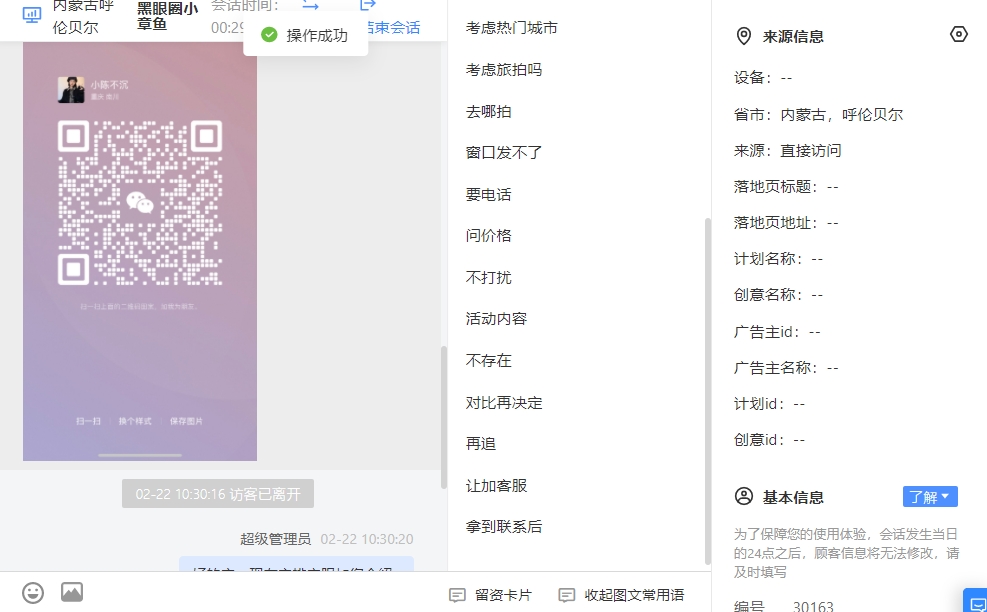Click the 创意id row
The height and width of the screenshot is (612, 987).
[x=769, y=439]
